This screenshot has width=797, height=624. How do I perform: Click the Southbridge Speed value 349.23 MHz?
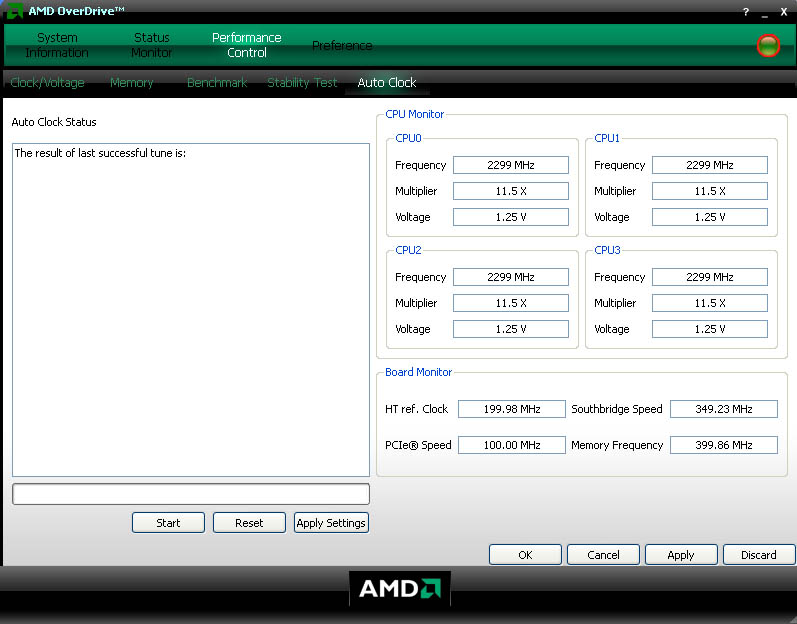point(724,409)
